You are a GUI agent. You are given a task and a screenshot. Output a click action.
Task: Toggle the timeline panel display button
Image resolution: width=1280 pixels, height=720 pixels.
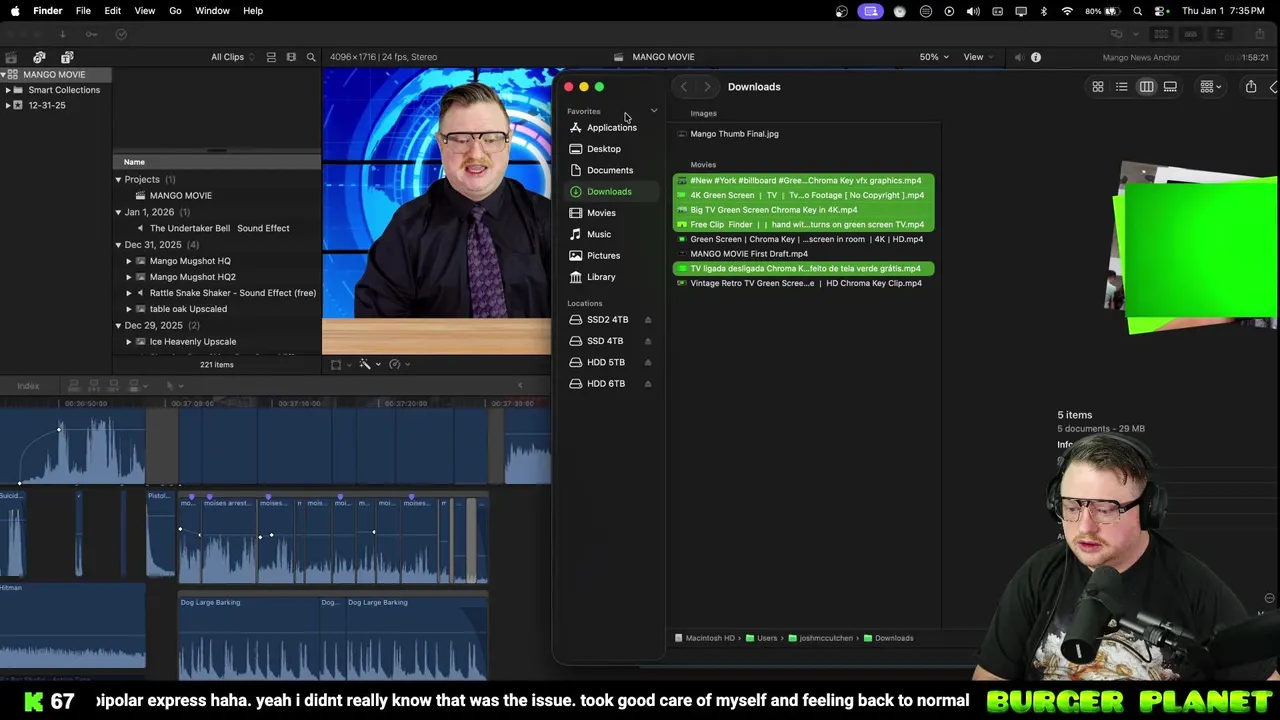[1190, 34]
